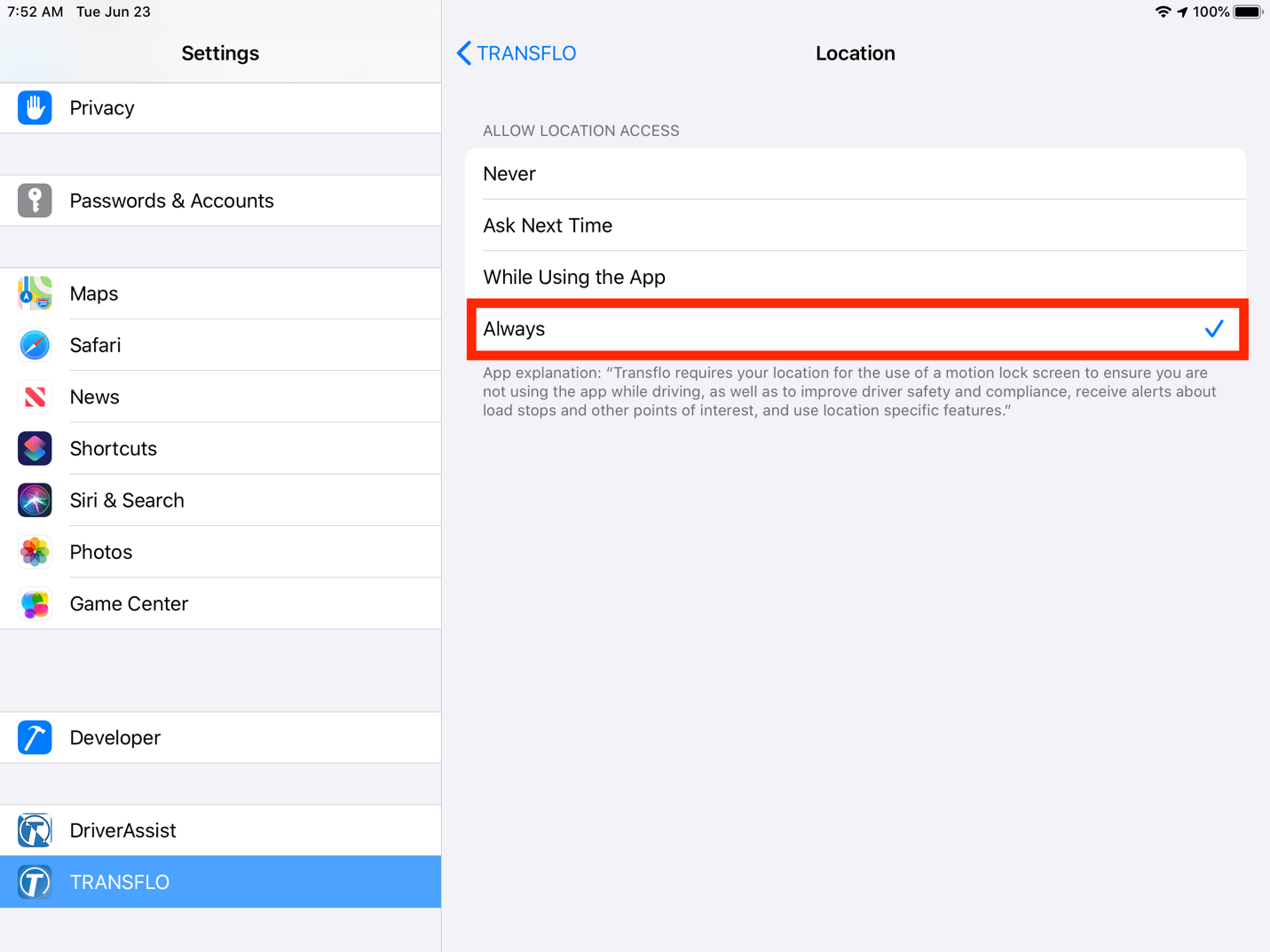Tap the Siri & Search icon
1270x952 pixels.
coord(35,500)
